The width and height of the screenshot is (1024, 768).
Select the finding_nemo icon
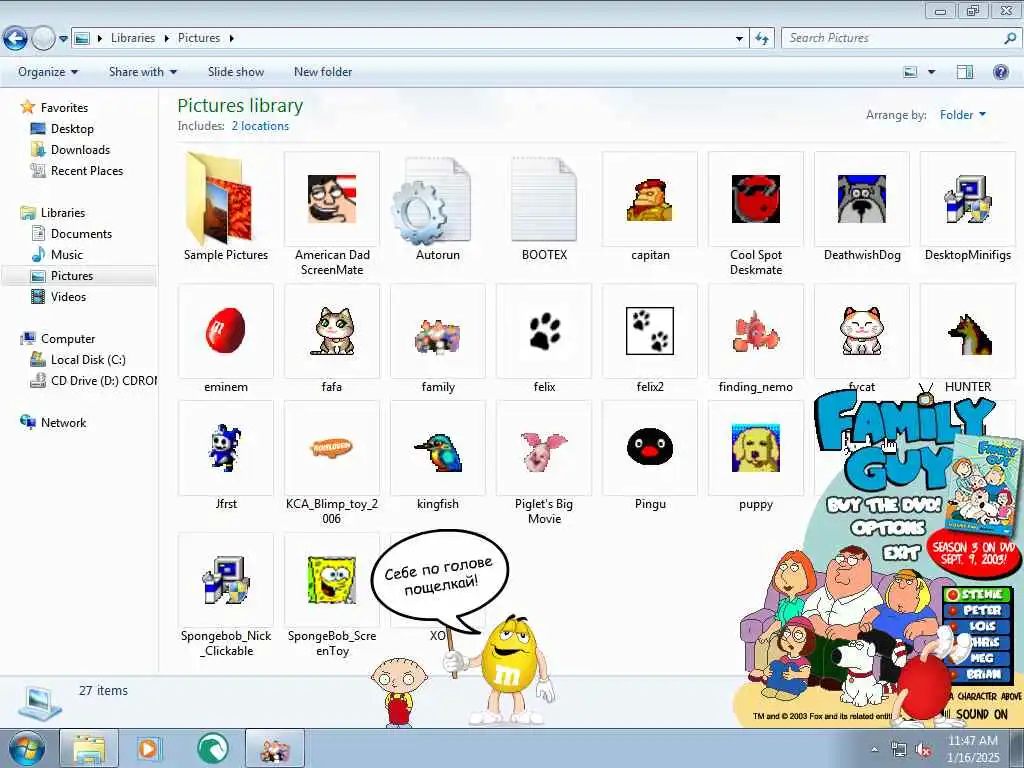[756, 331]
